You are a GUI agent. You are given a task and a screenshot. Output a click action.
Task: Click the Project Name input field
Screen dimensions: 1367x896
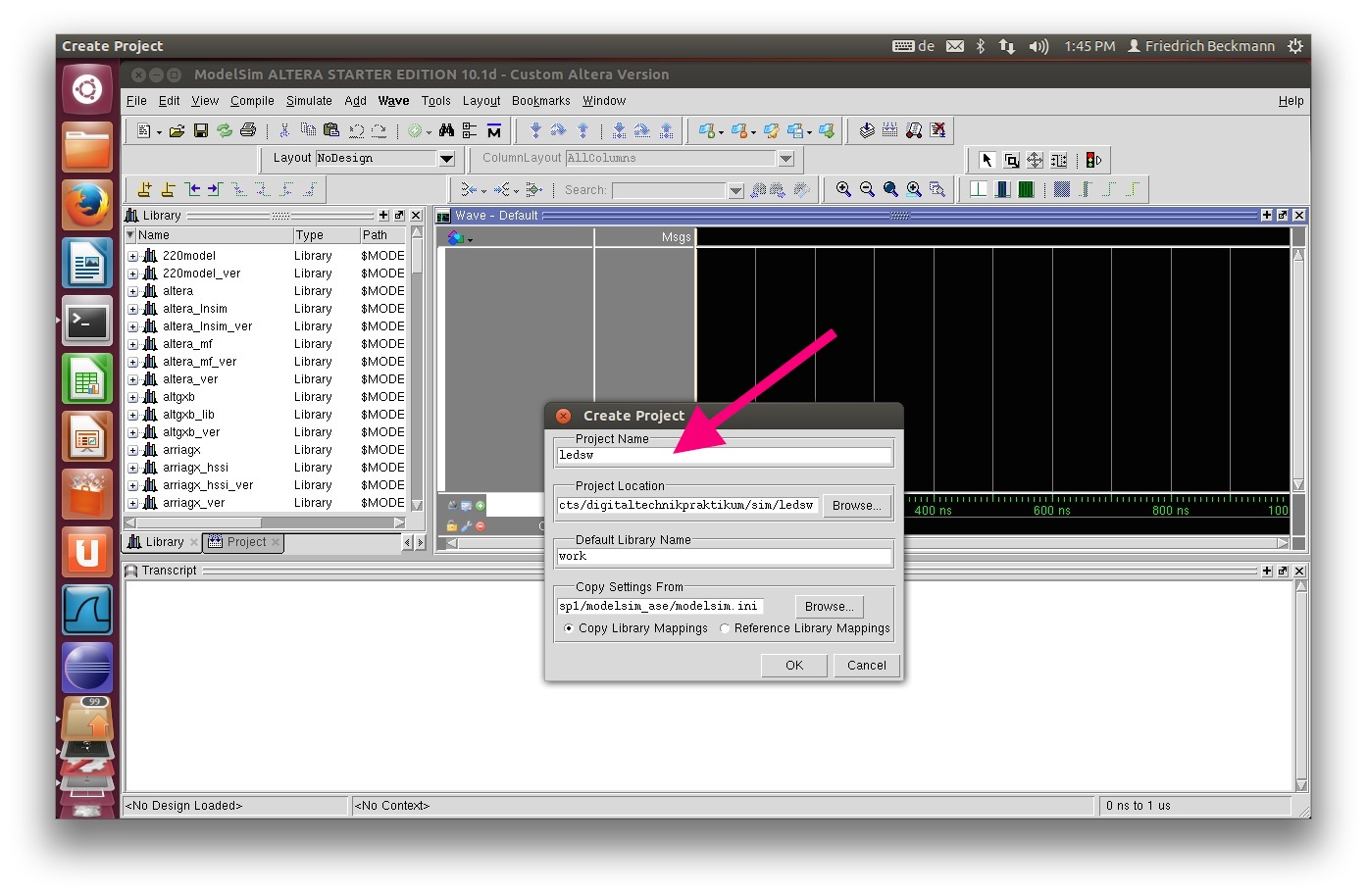click(x=724, y=455)
